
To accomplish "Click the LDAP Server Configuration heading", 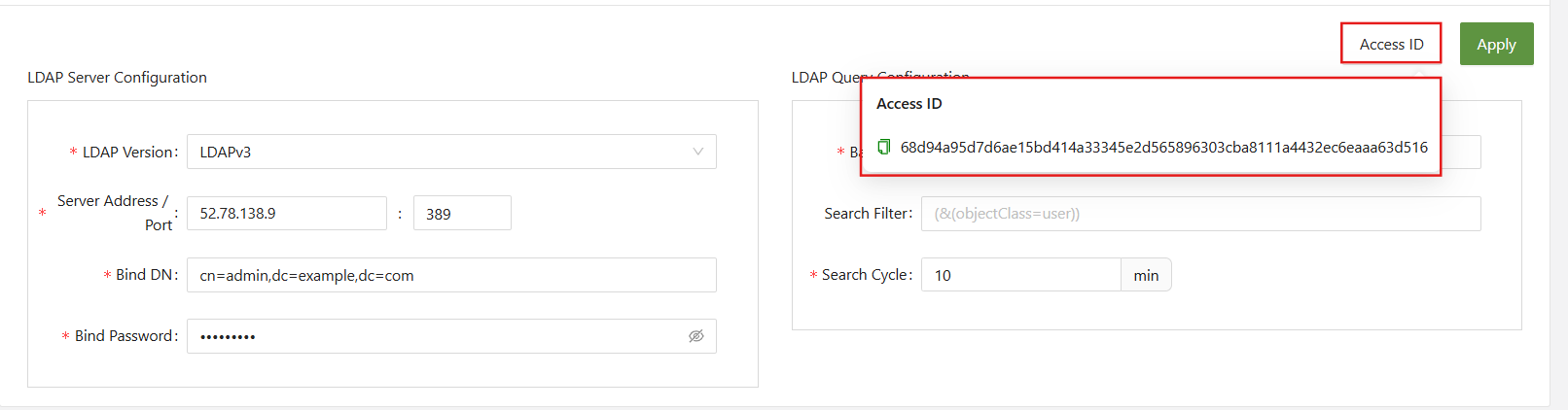I will point(117,78).
